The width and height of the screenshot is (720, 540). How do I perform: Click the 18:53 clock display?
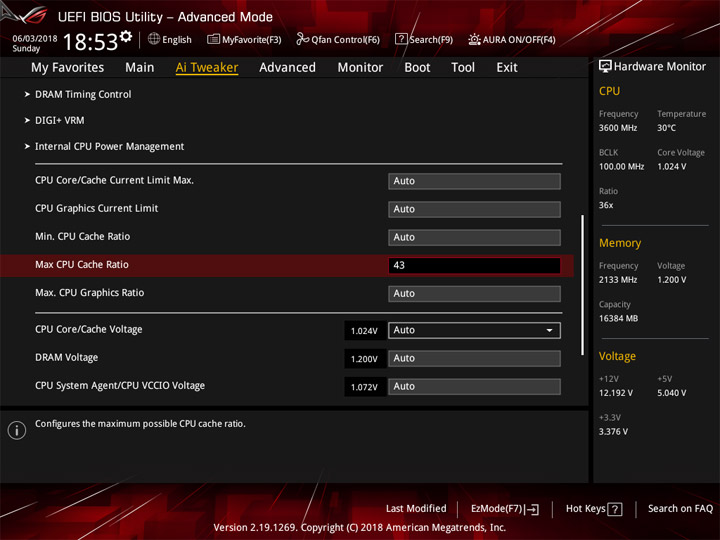coord(90,42)
